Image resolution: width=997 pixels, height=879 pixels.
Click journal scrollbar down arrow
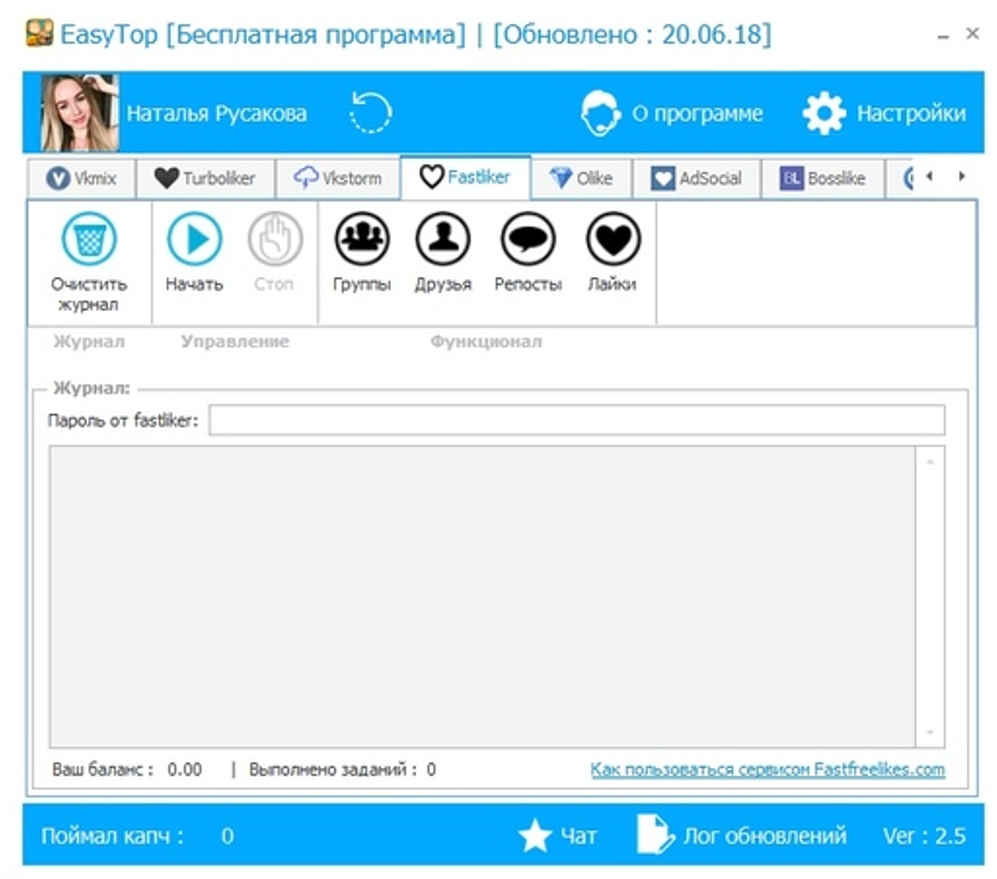tap(930, 733)
